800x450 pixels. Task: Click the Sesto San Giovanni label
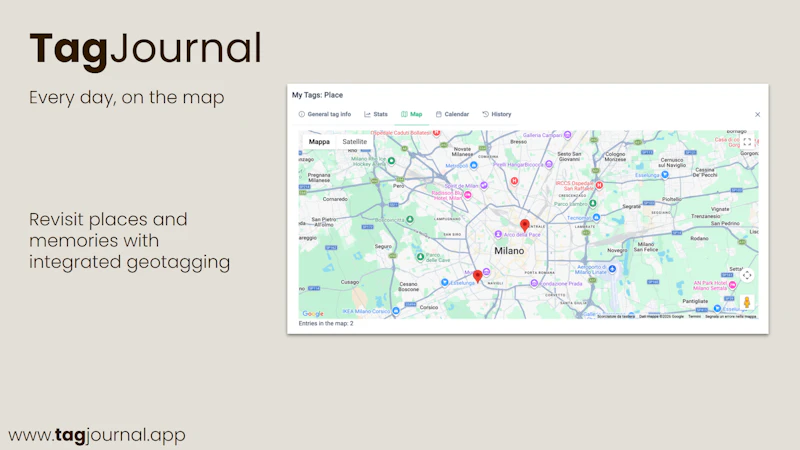coord(569,156)
